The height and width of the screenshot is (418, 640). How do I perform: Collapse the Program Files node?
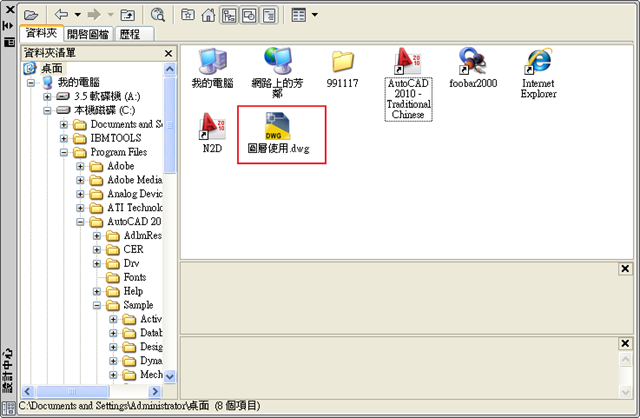pos(64,152)
